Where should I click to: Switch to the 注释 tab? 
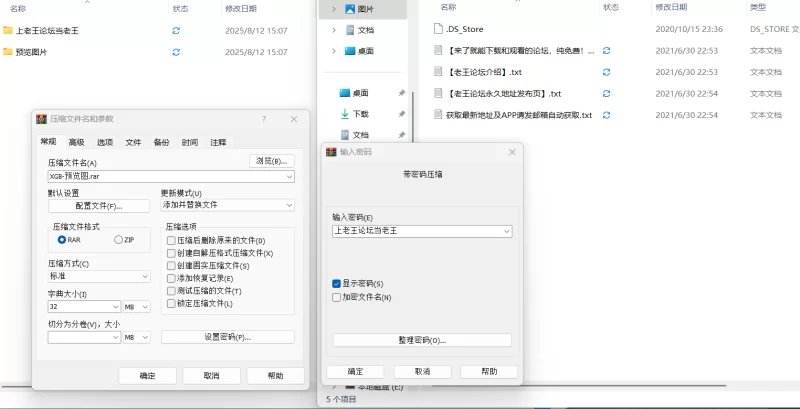click(218, 142)
